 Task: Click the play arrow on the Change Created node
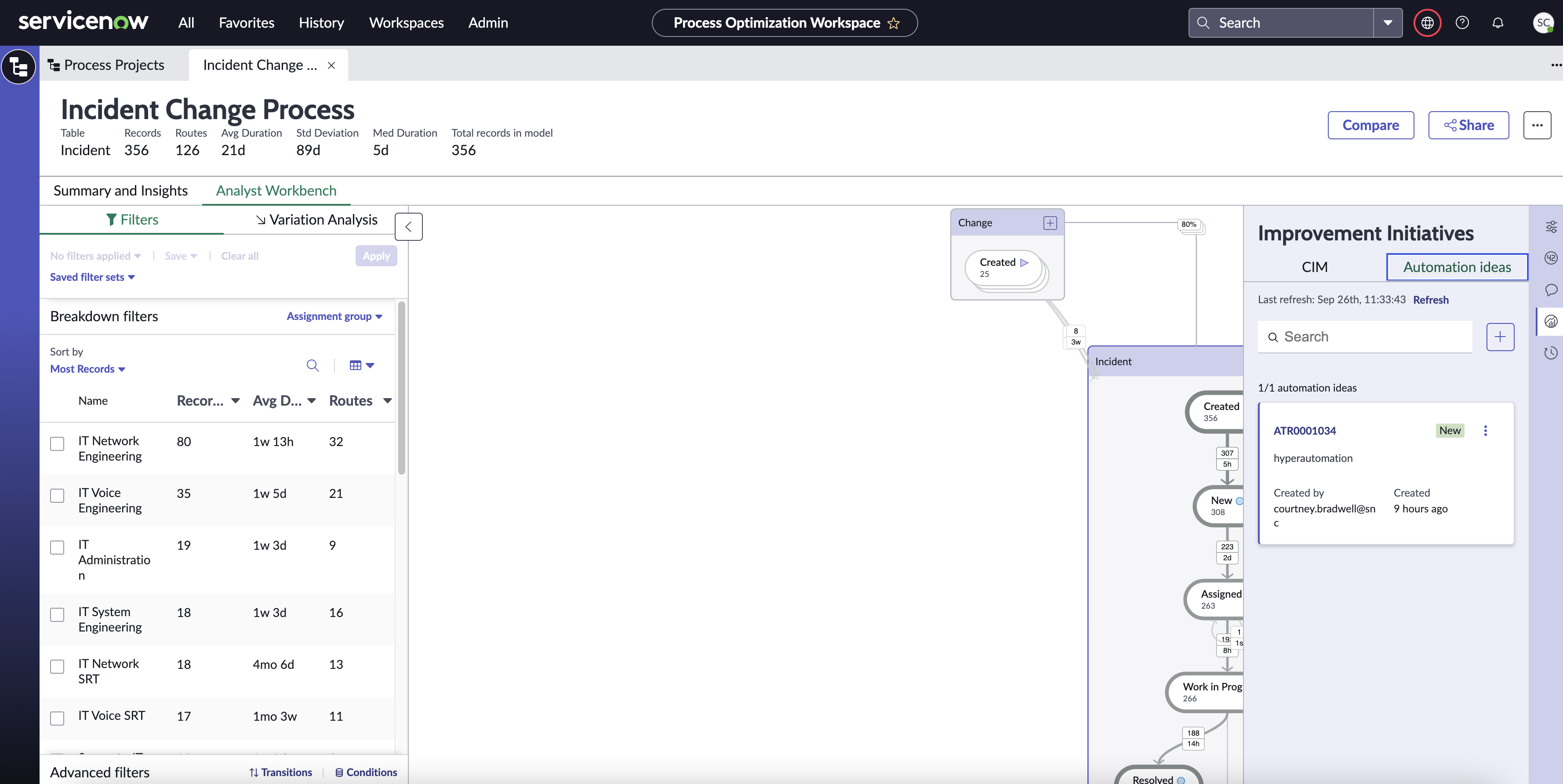(x=1024, y=263)
